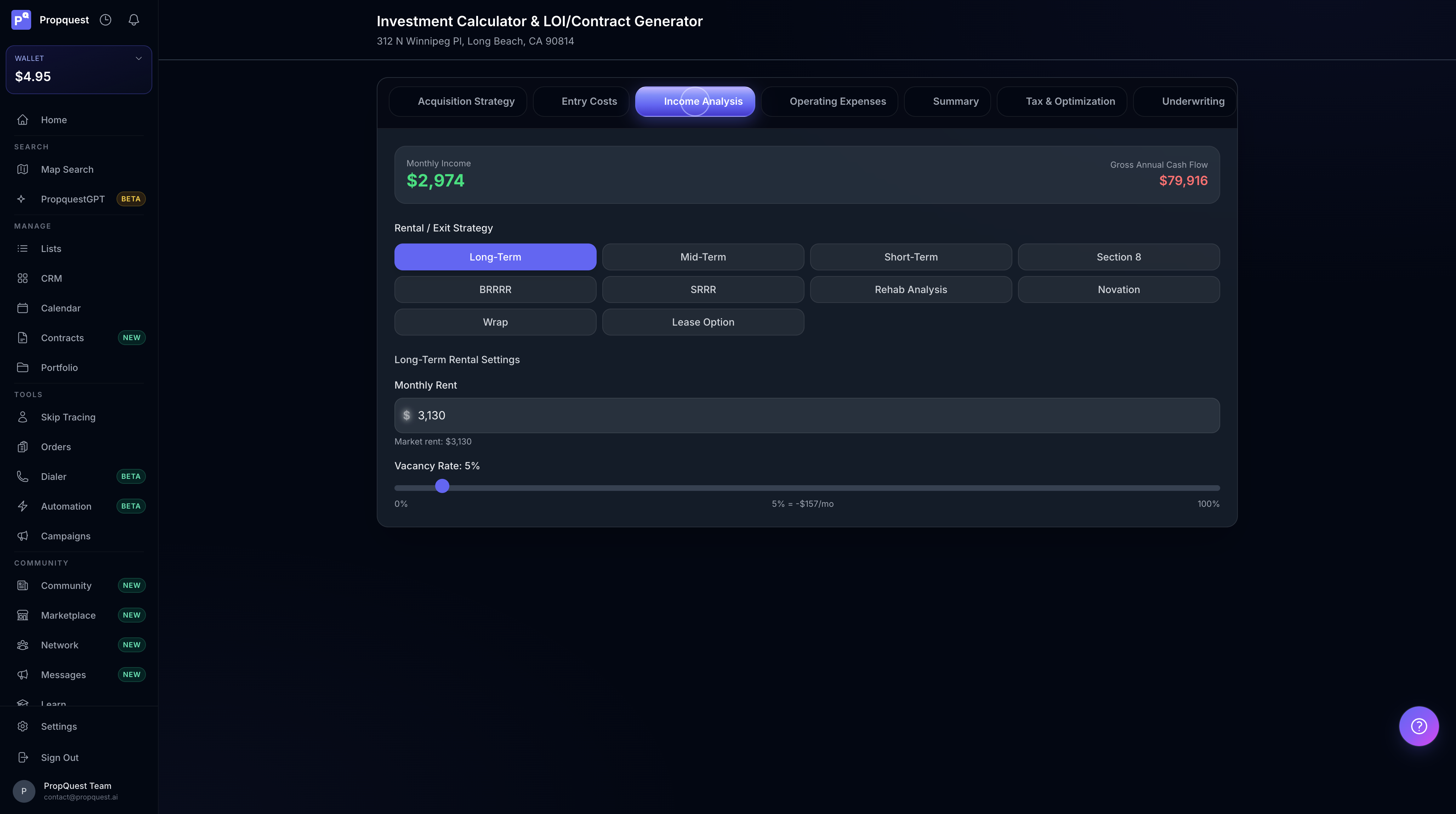
Task: Click the contact@propquest.ai email text
Action: click(81, 798)
